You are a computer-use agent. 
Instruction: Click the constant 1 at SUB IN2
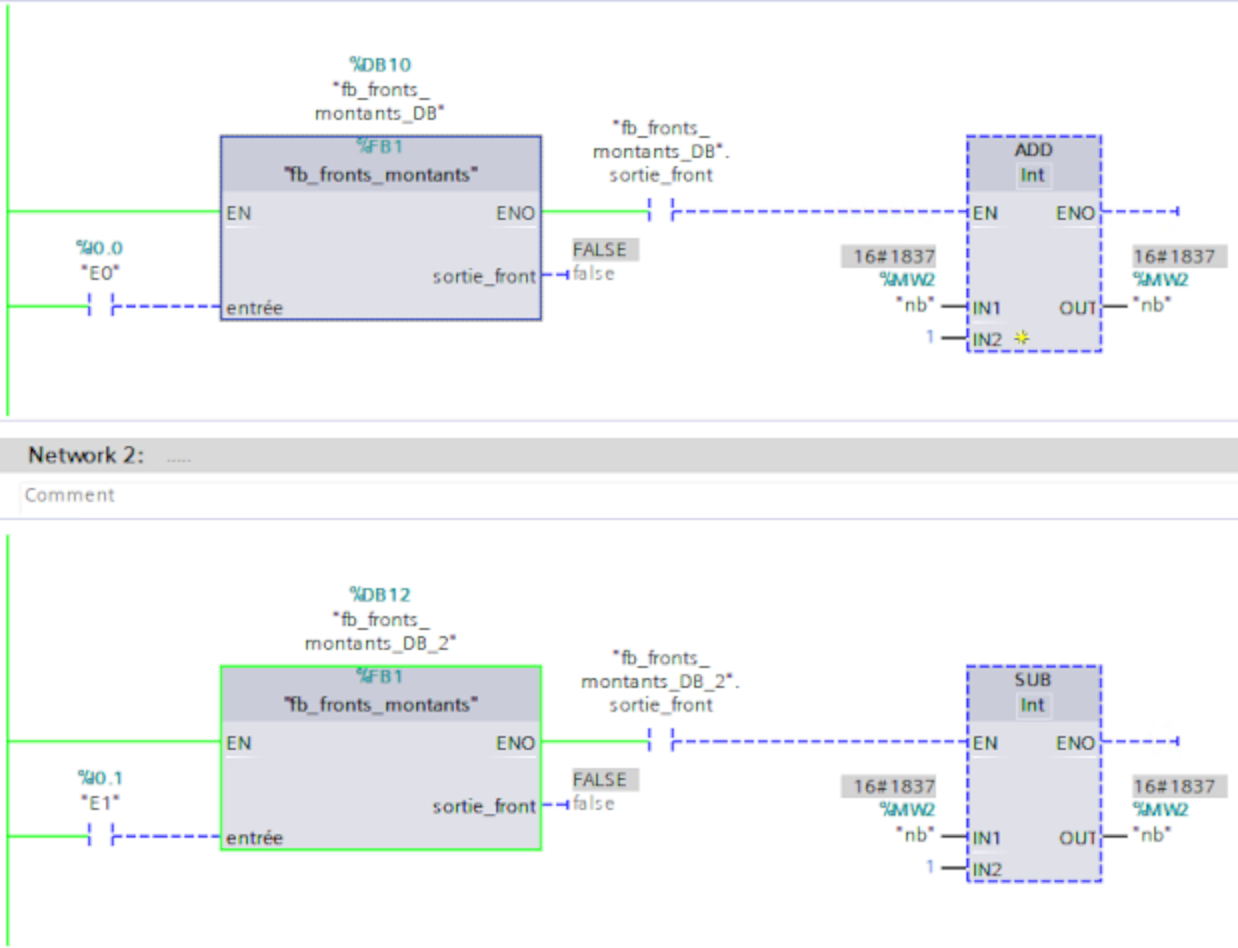(929, 867)
